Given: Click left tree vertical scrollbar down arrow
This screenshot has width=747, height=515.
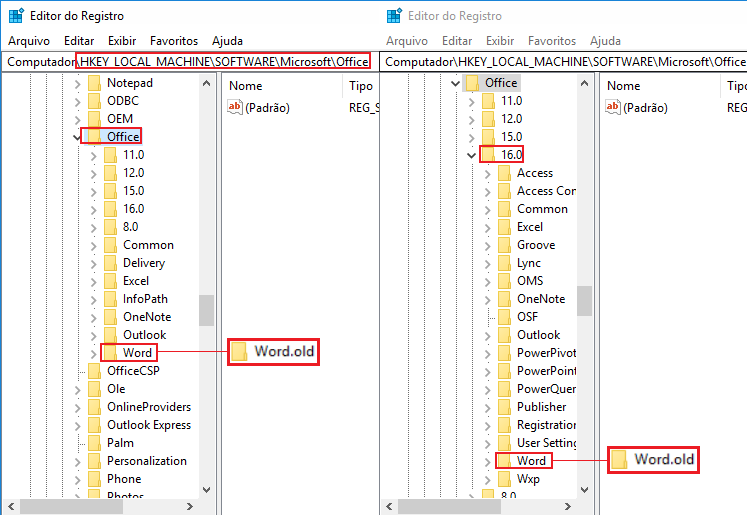Looking at the screenshot, I should click(206, 489).
